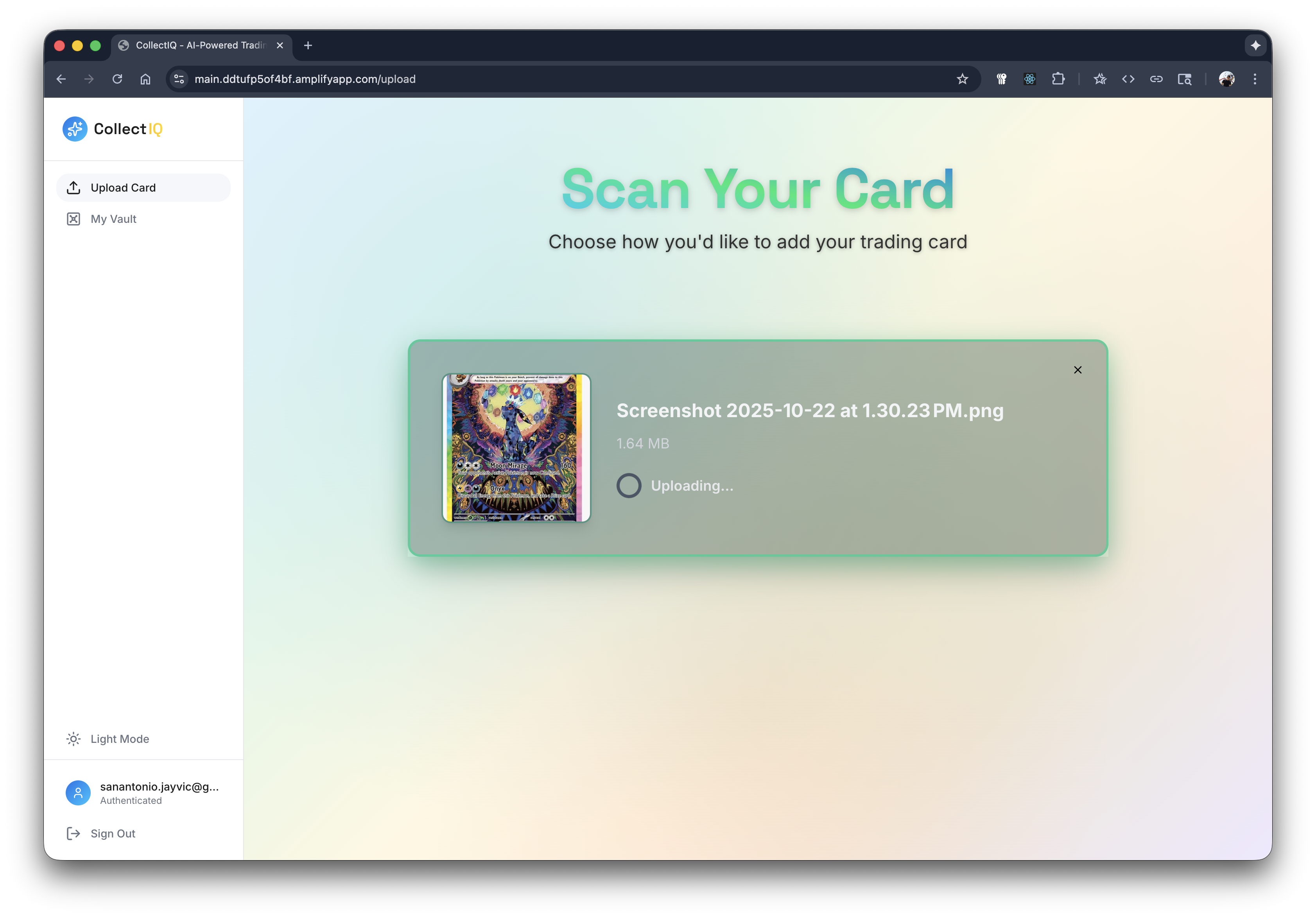Click the uploading spinner progress circle
The height and width of the screenshot is (918, 1316).
629,485
